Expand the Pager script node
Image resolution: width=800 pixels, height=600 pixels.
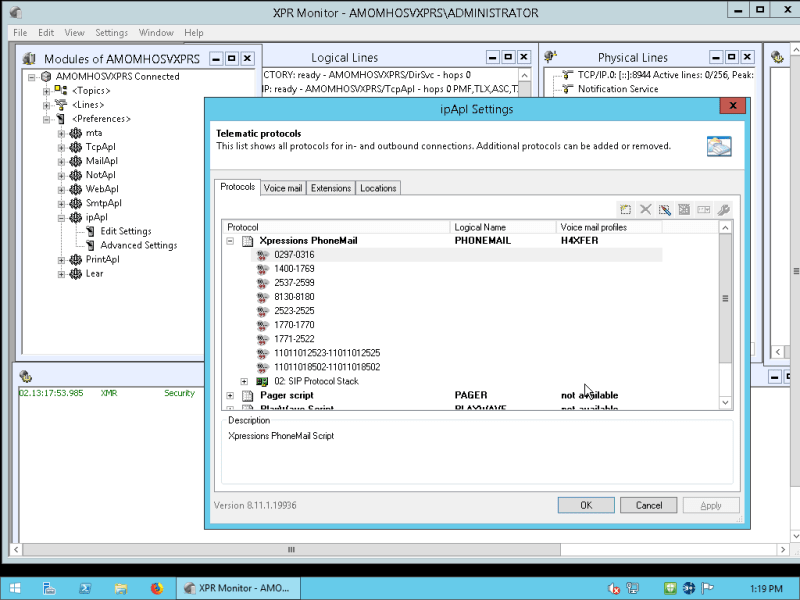[230, 395]
